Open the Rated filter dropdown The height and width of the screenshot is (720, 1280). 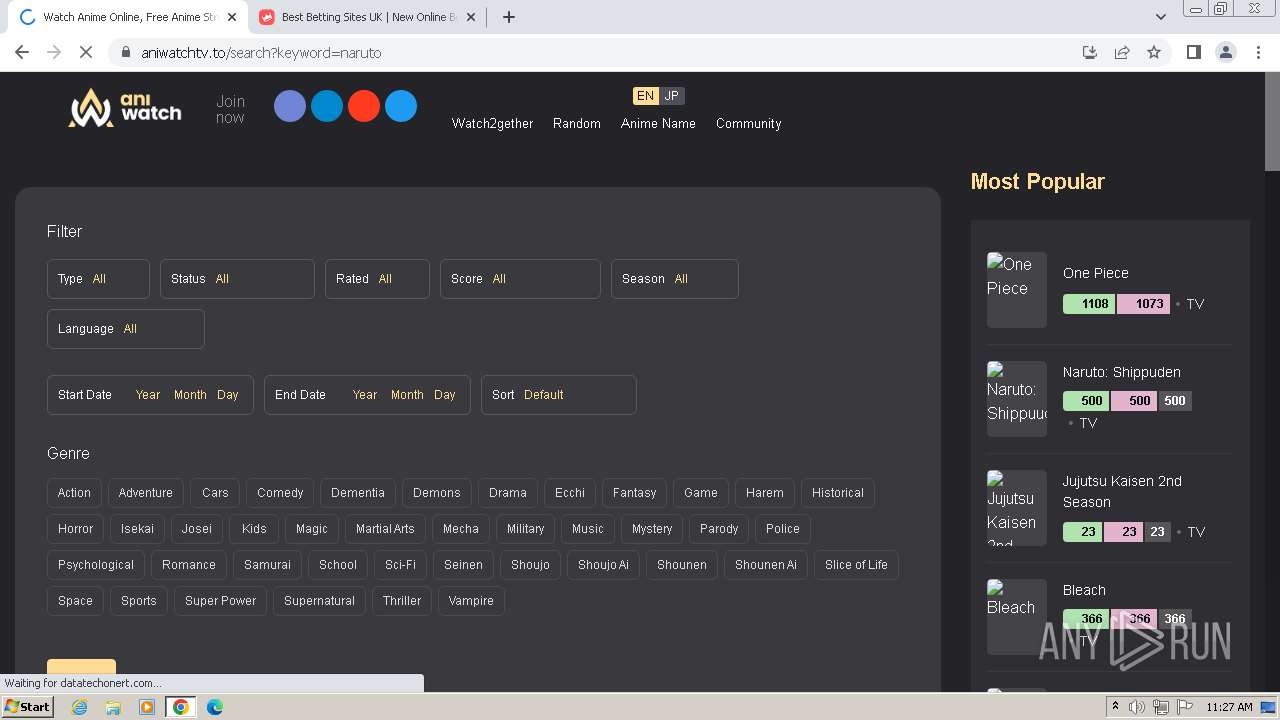pos(377,279)
